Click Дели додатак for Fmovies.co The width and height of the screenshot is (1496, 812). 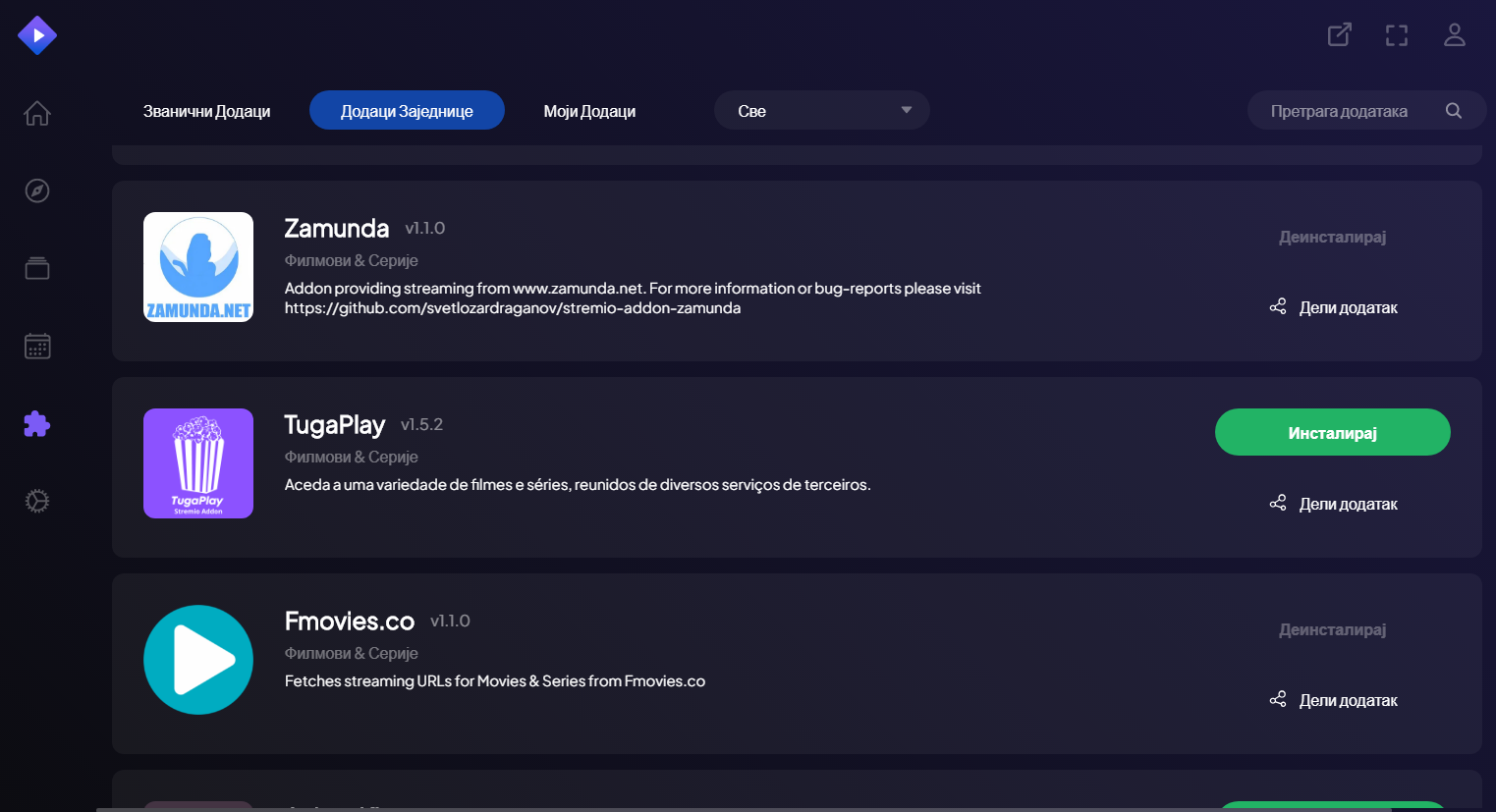1333,700
